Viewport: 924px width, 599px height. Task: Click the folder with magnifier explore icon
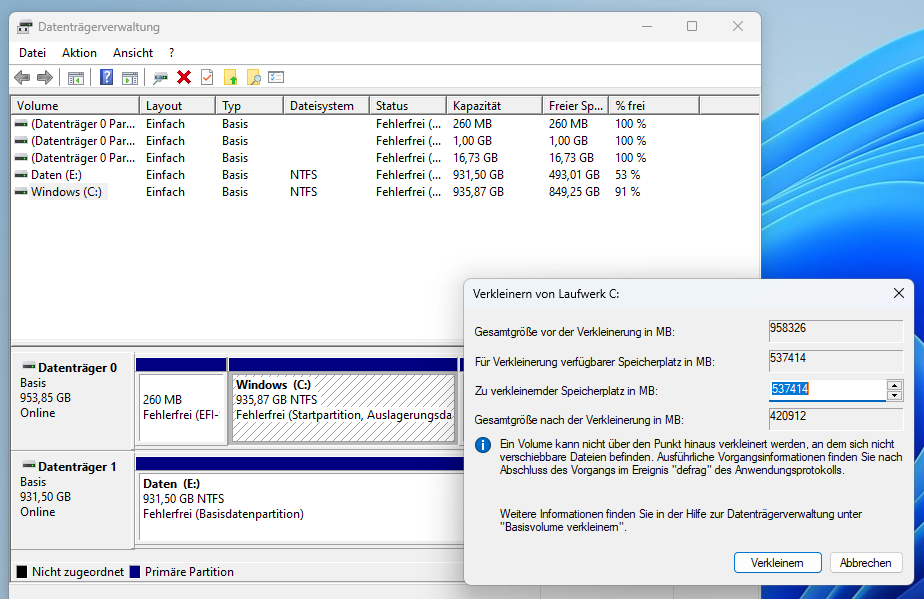pos(253,77)
